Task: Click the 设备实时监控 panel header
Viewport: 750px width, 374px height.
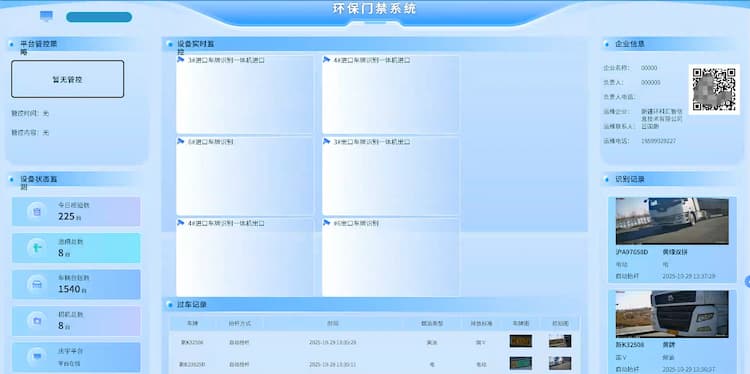Action: [x=375, y=44]
